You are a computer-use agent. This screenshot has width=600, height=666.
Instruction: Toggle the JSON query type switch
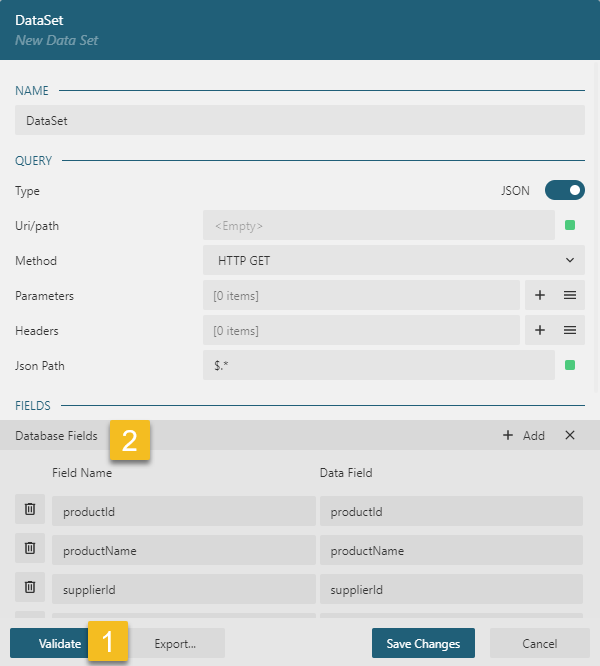tap(564, 190)
